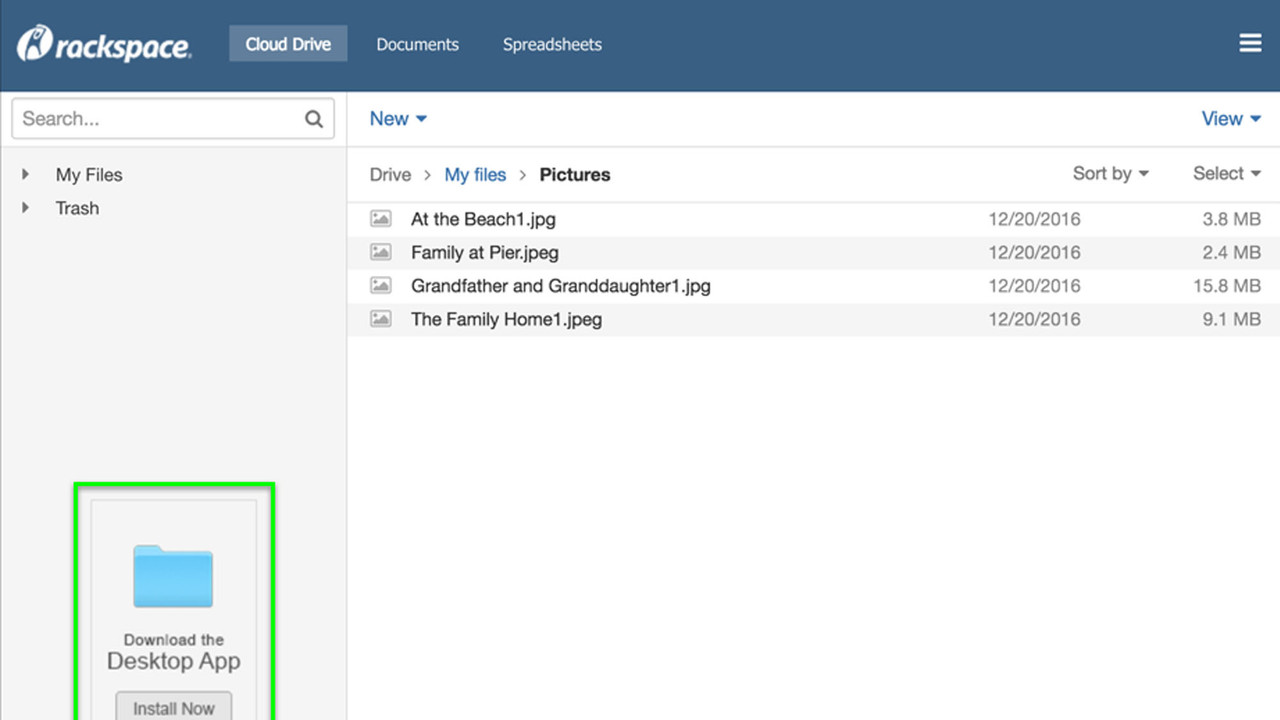Expand the Trash tree node
This screenshot has width=1280, height=720.
(26, 208)
